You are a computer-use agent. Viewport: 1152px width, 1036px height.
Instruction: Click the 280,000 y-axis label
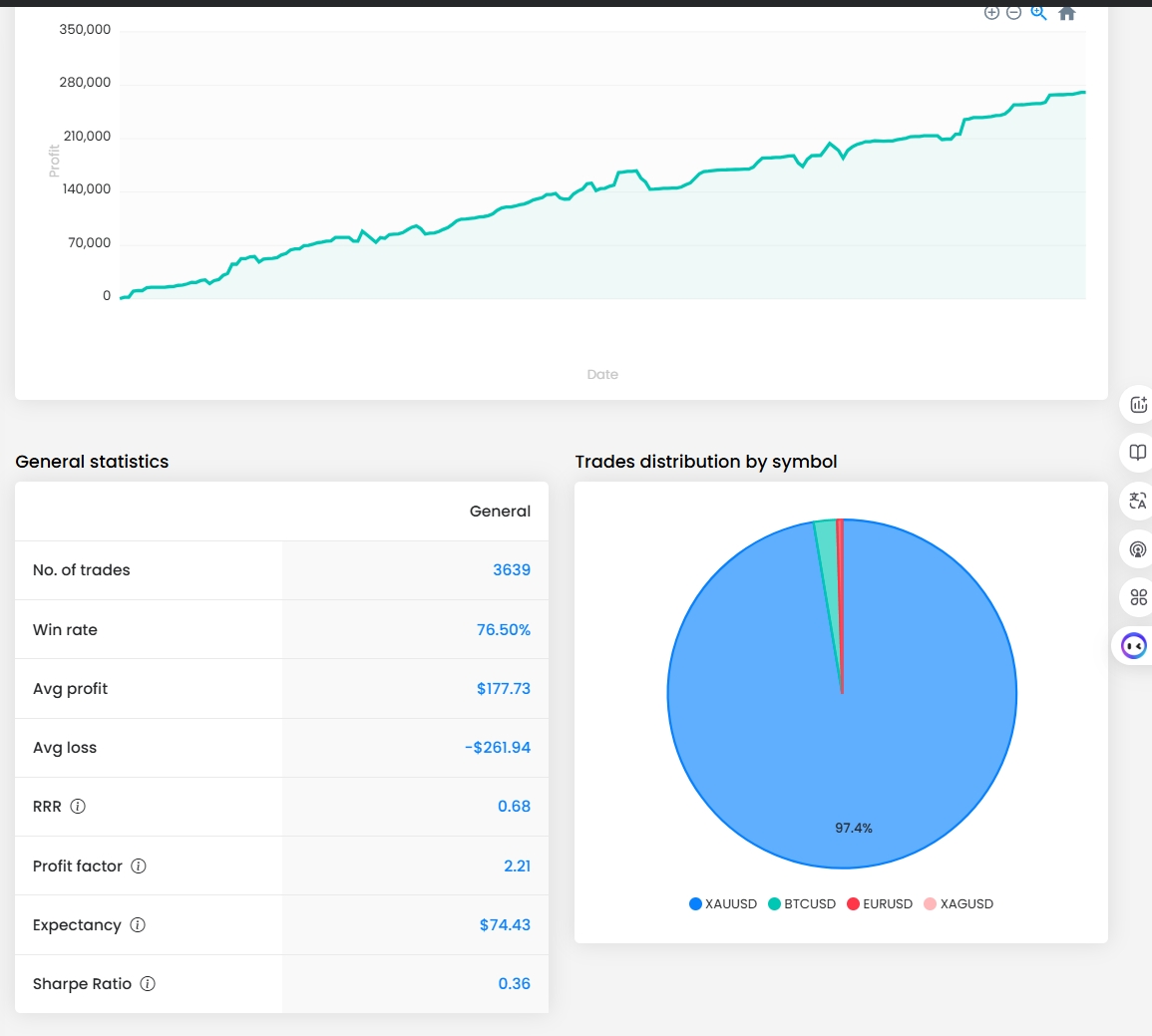tap(85, 82)
